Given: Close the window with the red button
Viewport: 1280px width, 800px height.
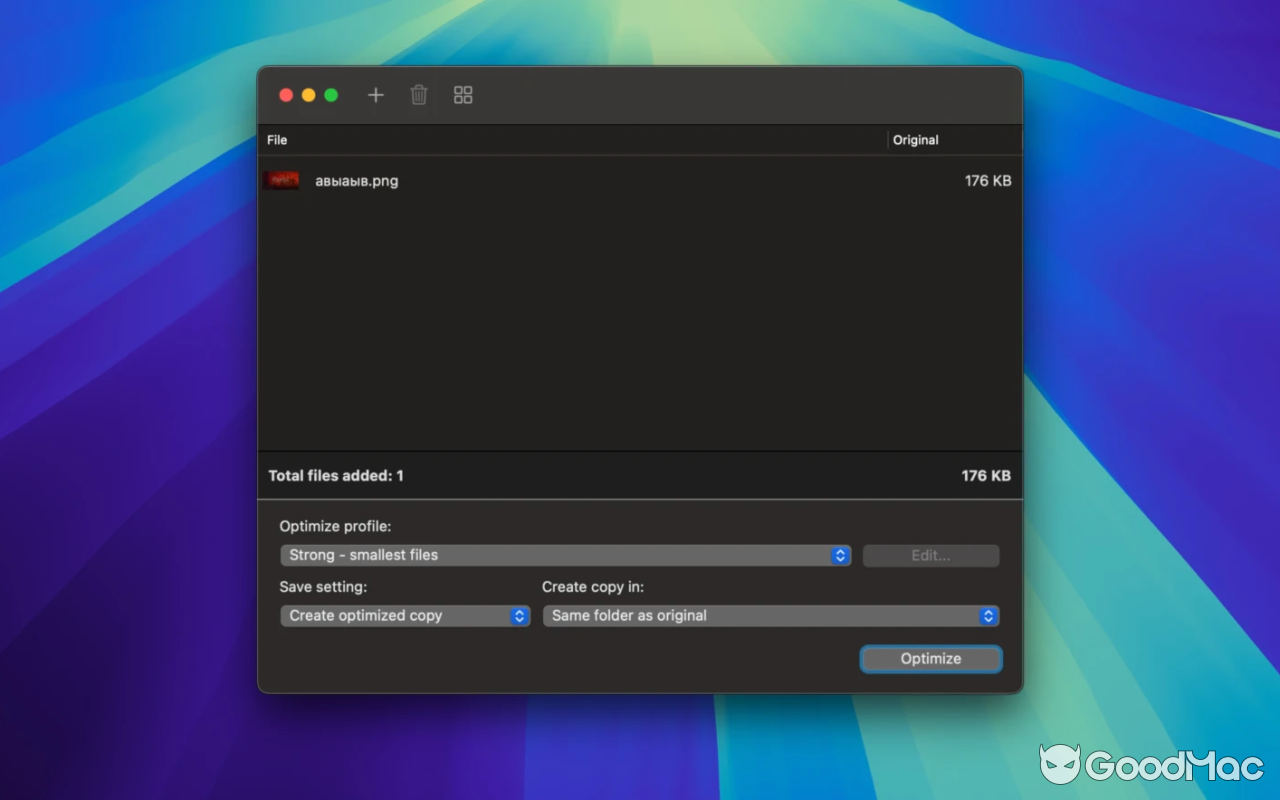Looking at the screenshot, I should (286, 94).
